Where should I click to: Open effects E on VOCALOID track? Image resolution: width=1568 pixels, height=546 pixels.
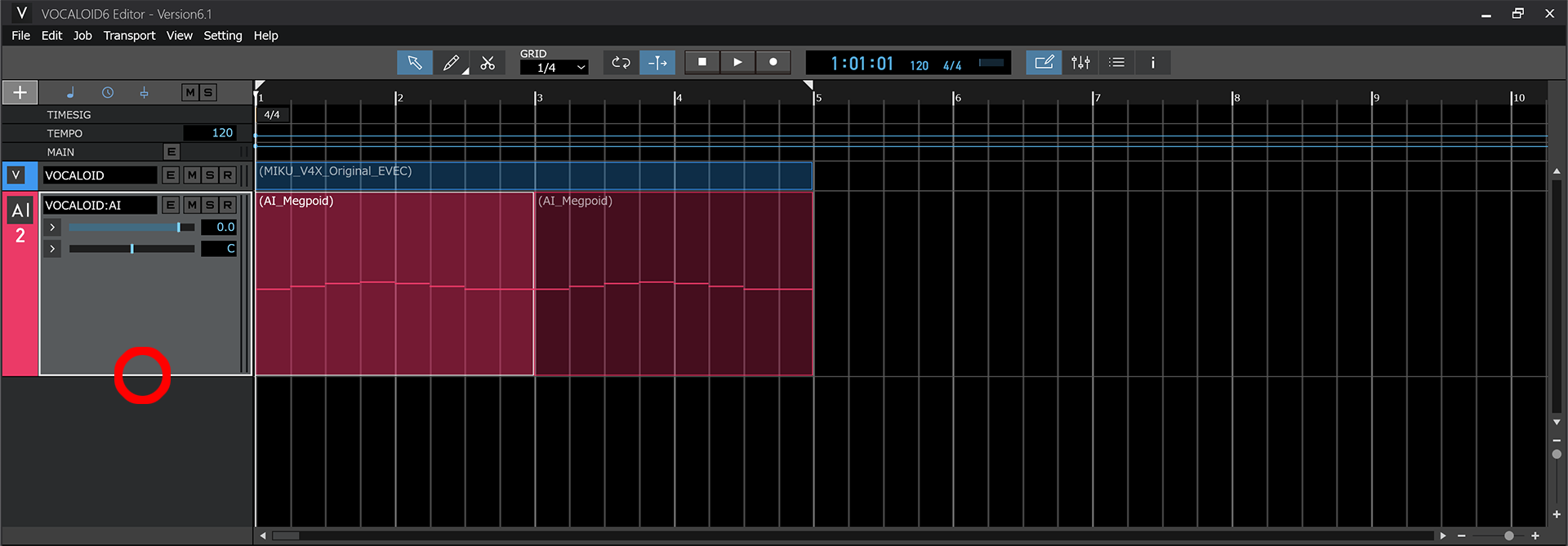pos(170,175)
